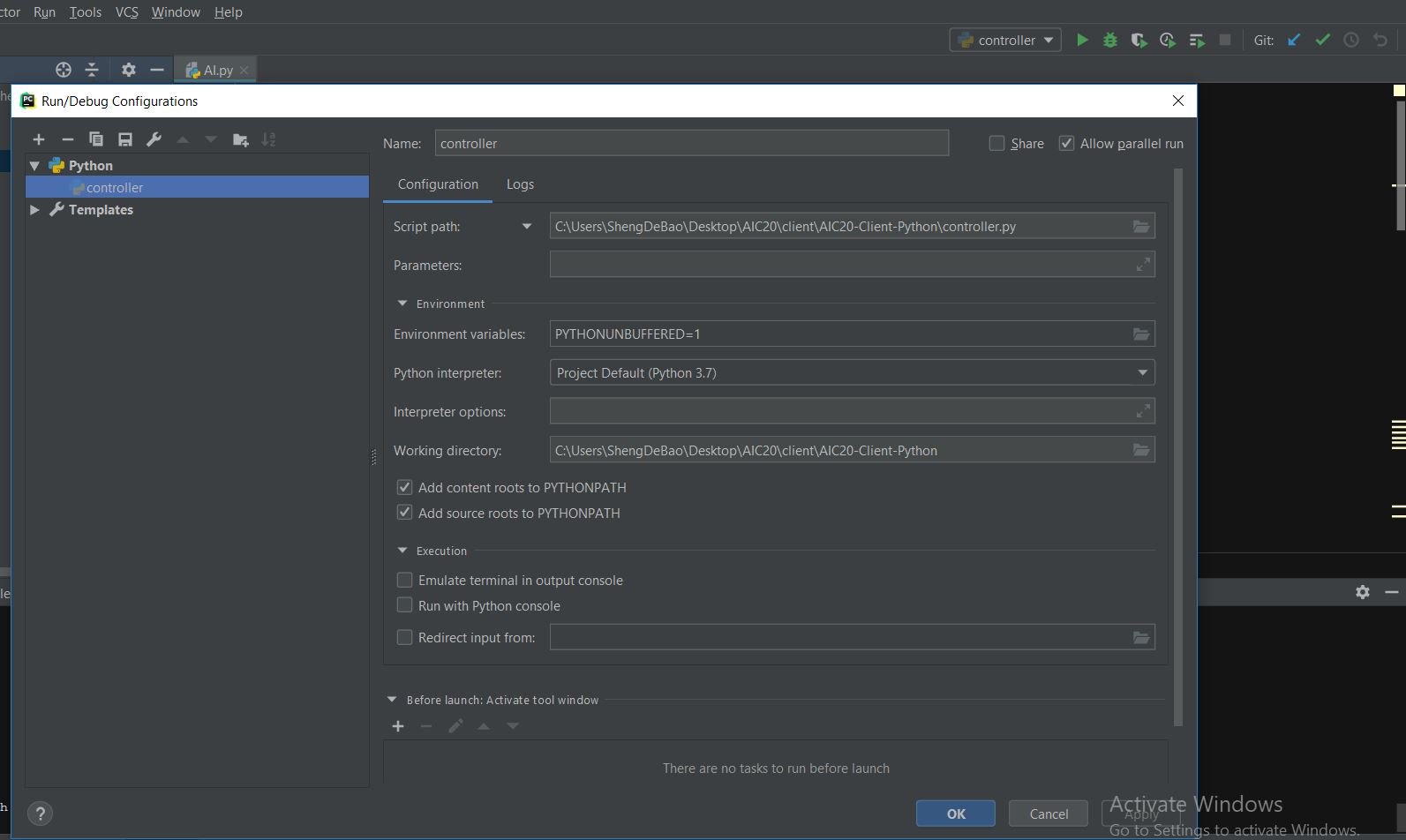This screenshot has height=840, width=1406.
Task: Run controller with the green play icon
Action: (1082, 40)
